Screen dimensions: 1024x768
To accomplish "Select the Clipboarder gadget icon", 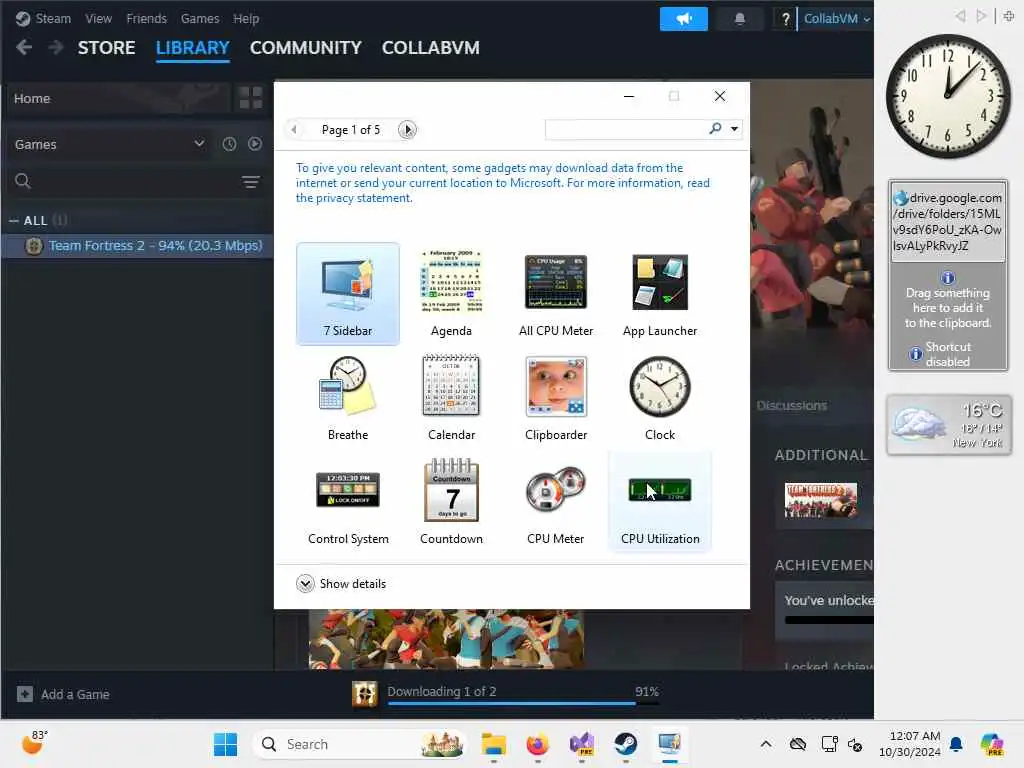I will click(x=556, y=386).
